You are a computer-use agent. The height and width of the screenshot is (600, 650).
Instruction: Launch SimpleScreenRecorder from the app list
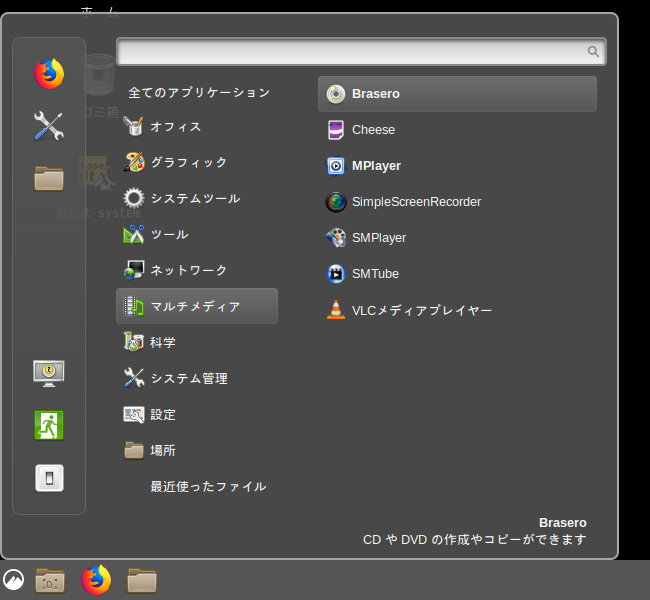pyautogui.click(x=457, y=202)
